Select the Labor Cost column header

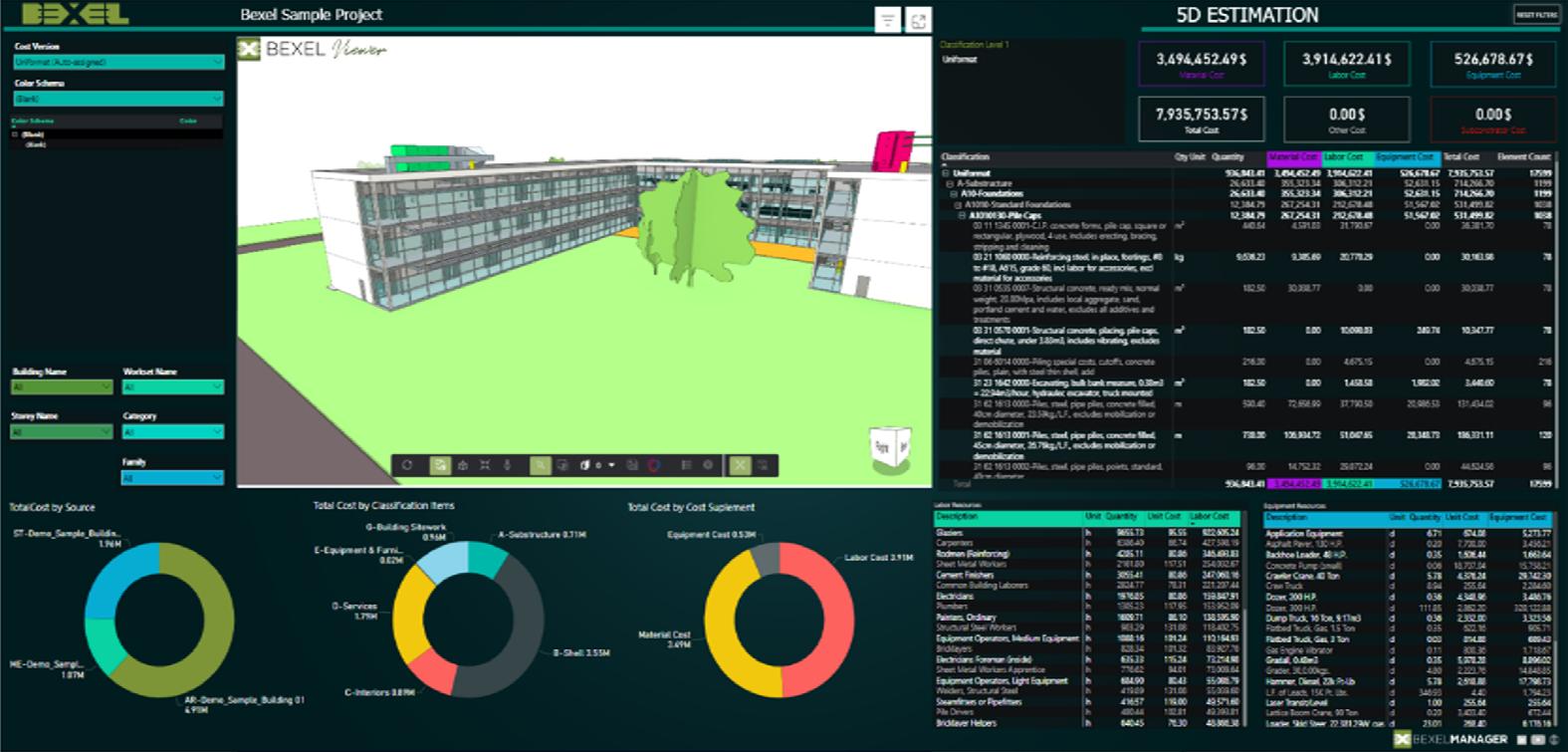(x=1347, y=157)
